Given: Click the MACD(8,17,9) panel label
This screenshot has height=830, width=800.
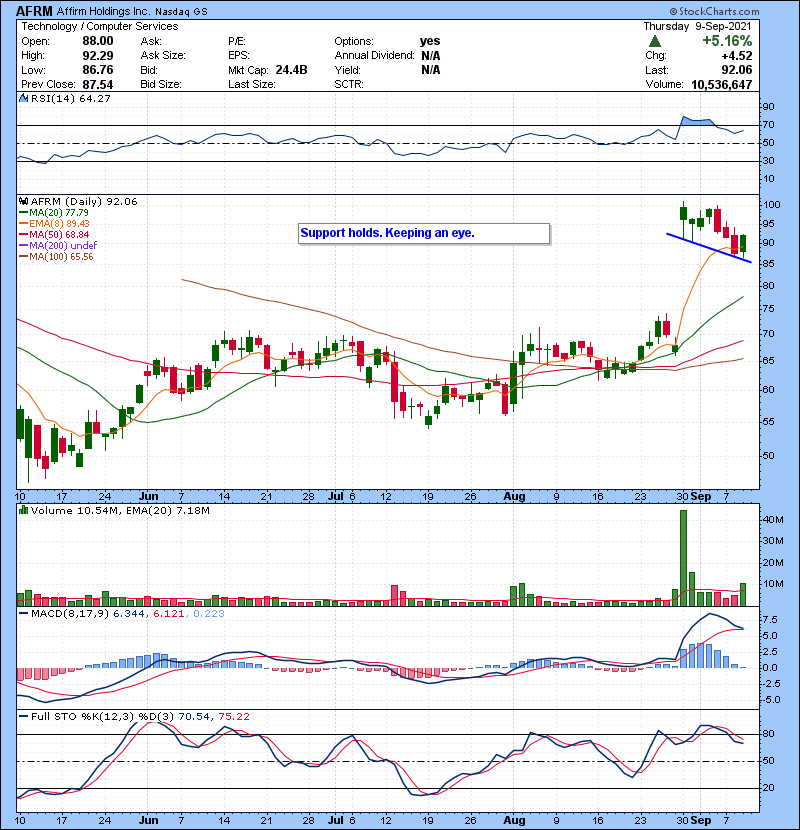Looking at the screenshot, I should (x=70, y=614).
